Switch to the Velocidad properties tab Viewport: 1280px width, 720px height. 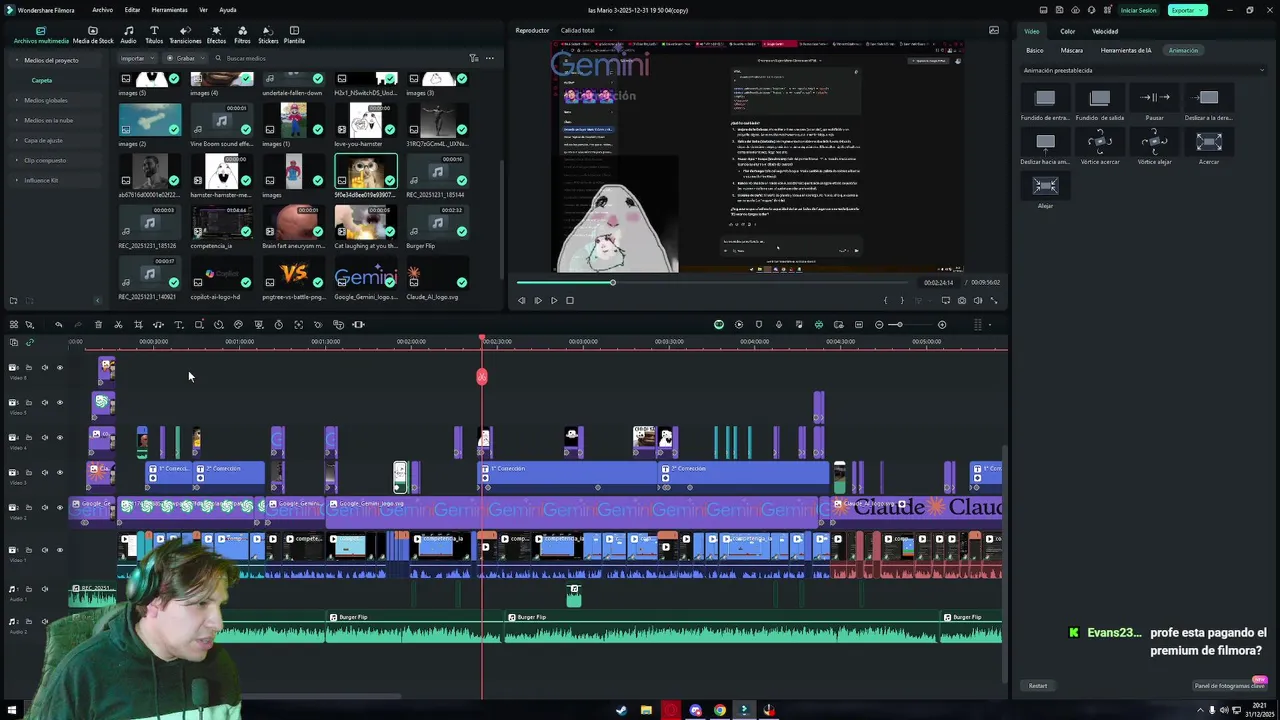click(x=1105, y=31)
